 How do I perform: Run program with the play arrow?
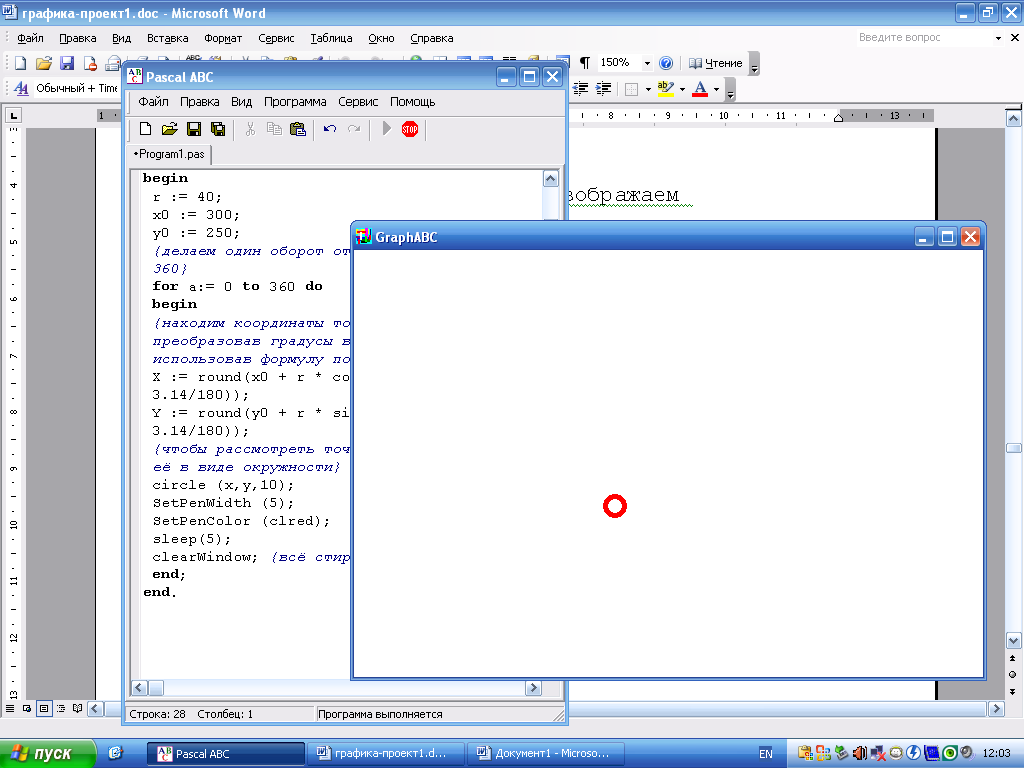(x=386, y=129)
